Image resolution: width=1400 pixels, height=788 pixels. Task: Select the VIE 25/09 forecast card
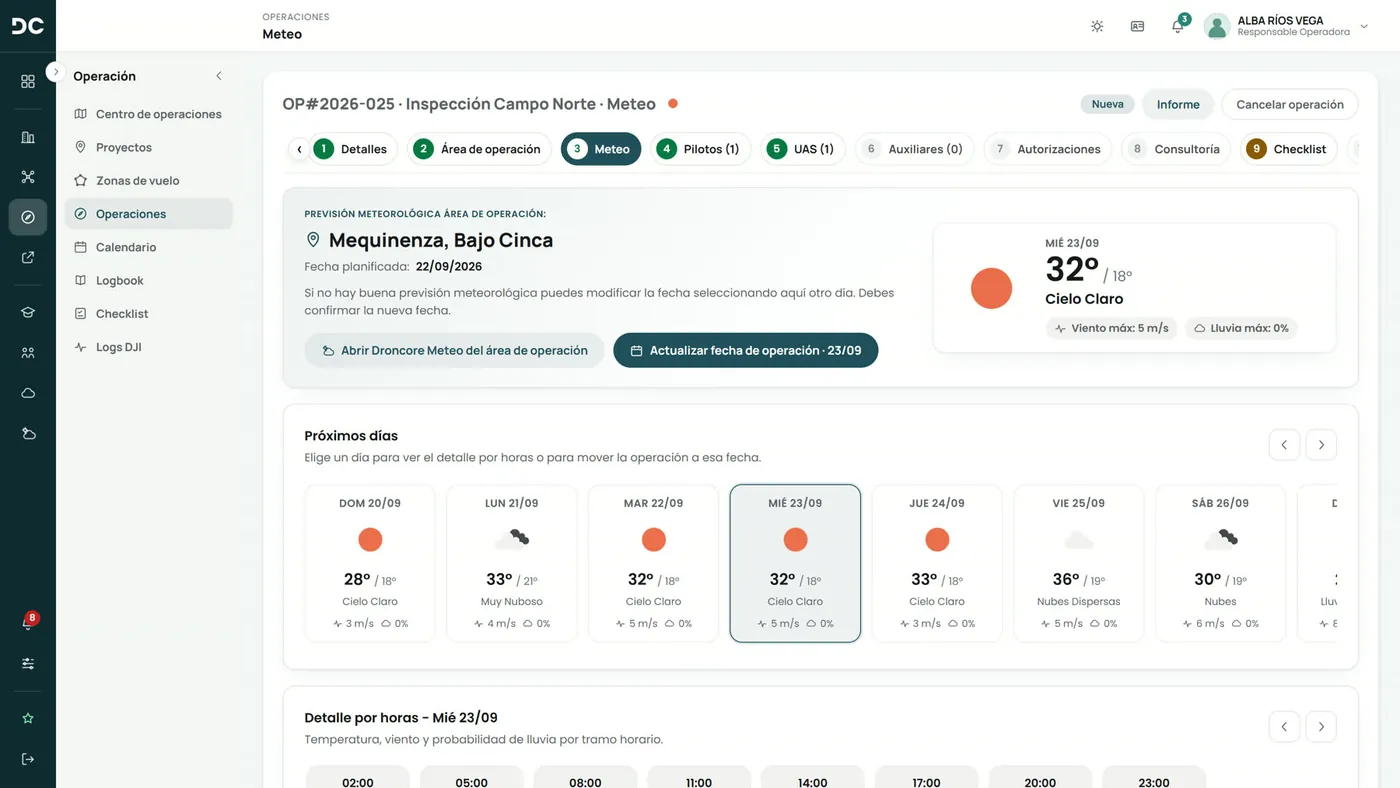point(1079,563)
